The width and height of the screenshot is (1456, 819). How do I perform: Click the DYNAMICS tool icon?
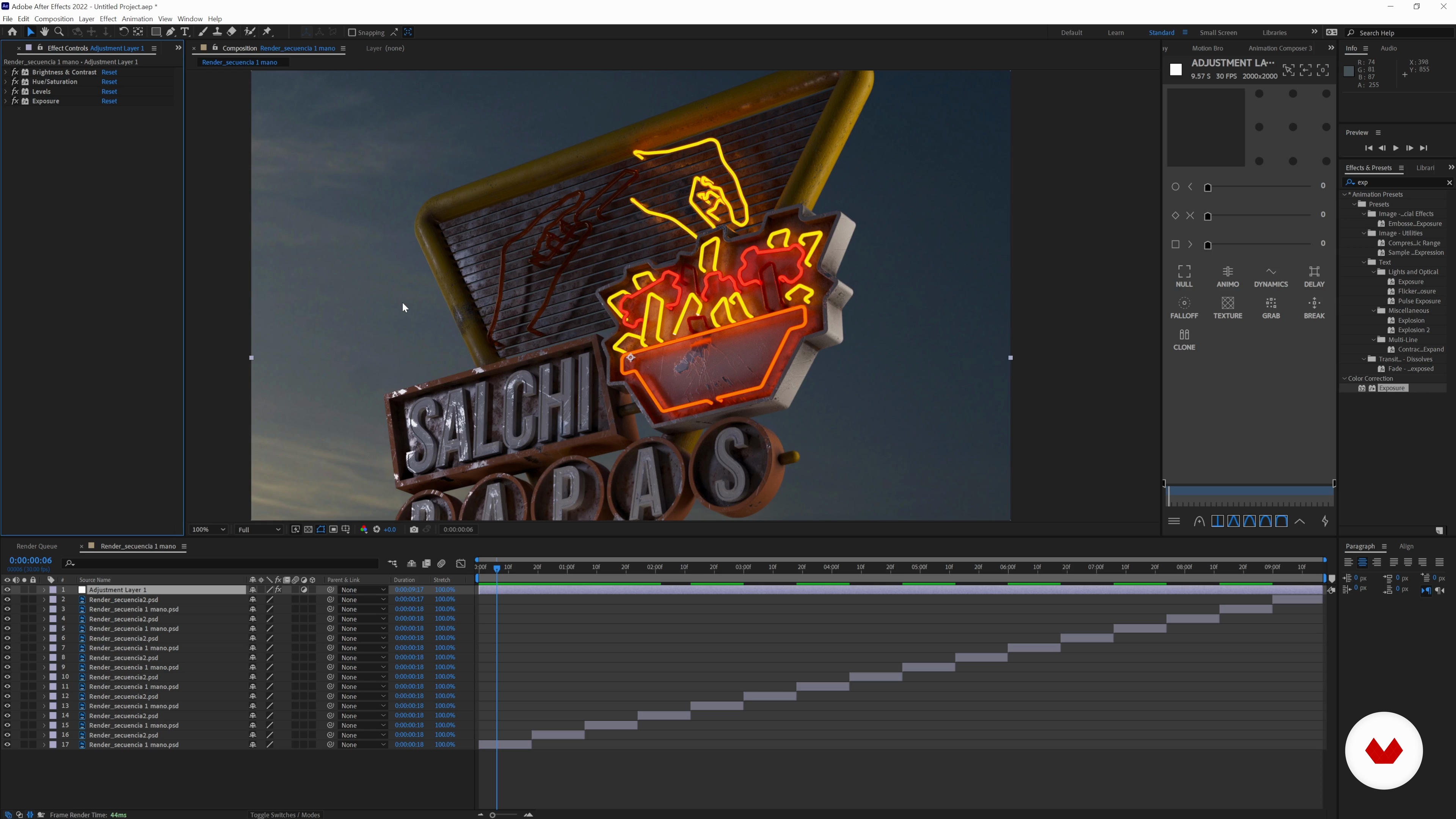(x=1271, y=276)
